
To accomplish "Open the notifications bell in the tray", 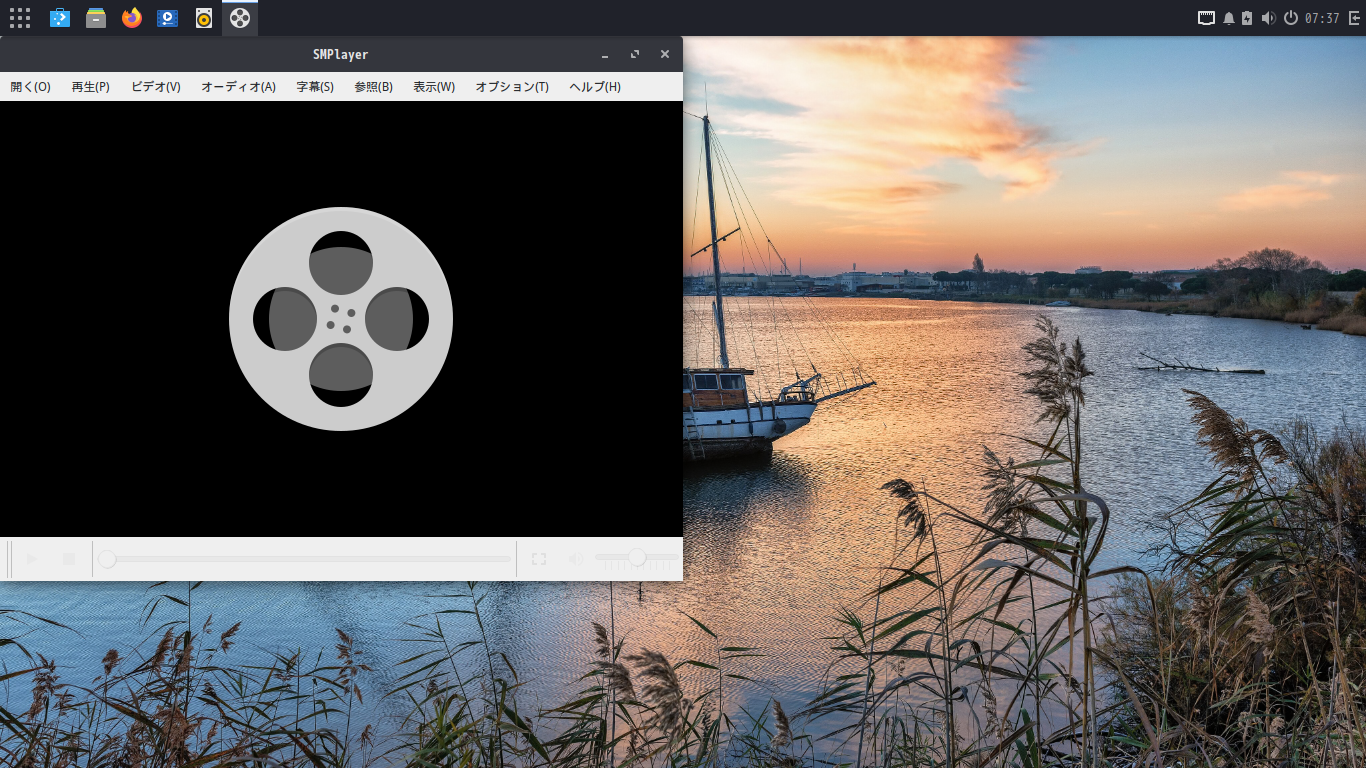I will pyautogui.click(x=1229, y=18).
